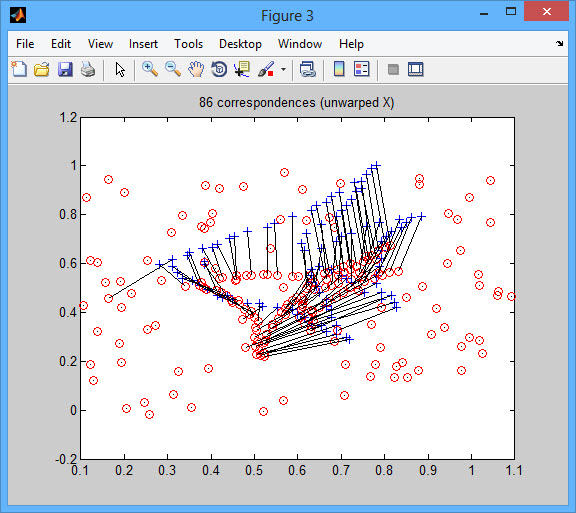Click the New Figure icon

tap(19, 69)
